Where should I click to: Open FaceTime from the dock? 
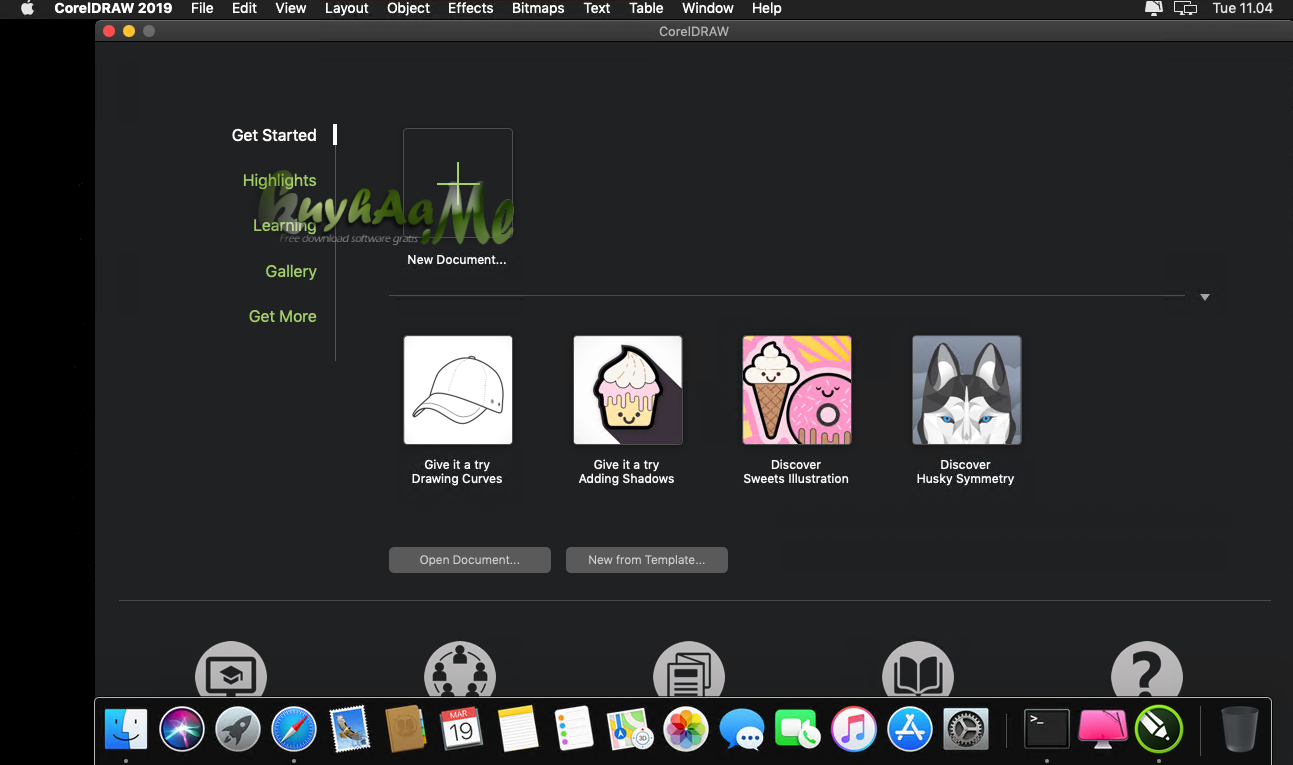798,729
